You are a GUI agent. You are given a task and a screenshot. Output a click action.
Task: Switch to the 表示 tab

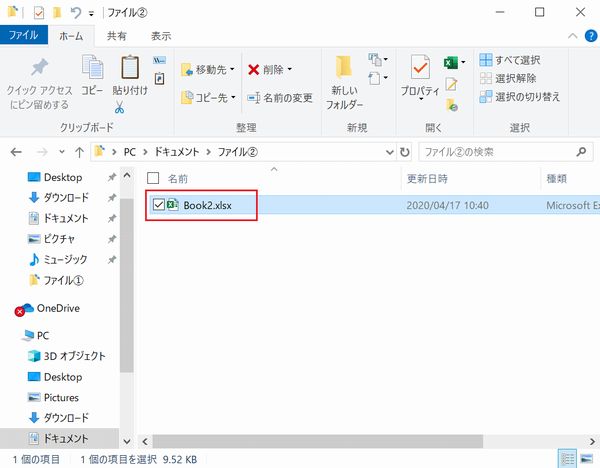(x=161, y=36)
